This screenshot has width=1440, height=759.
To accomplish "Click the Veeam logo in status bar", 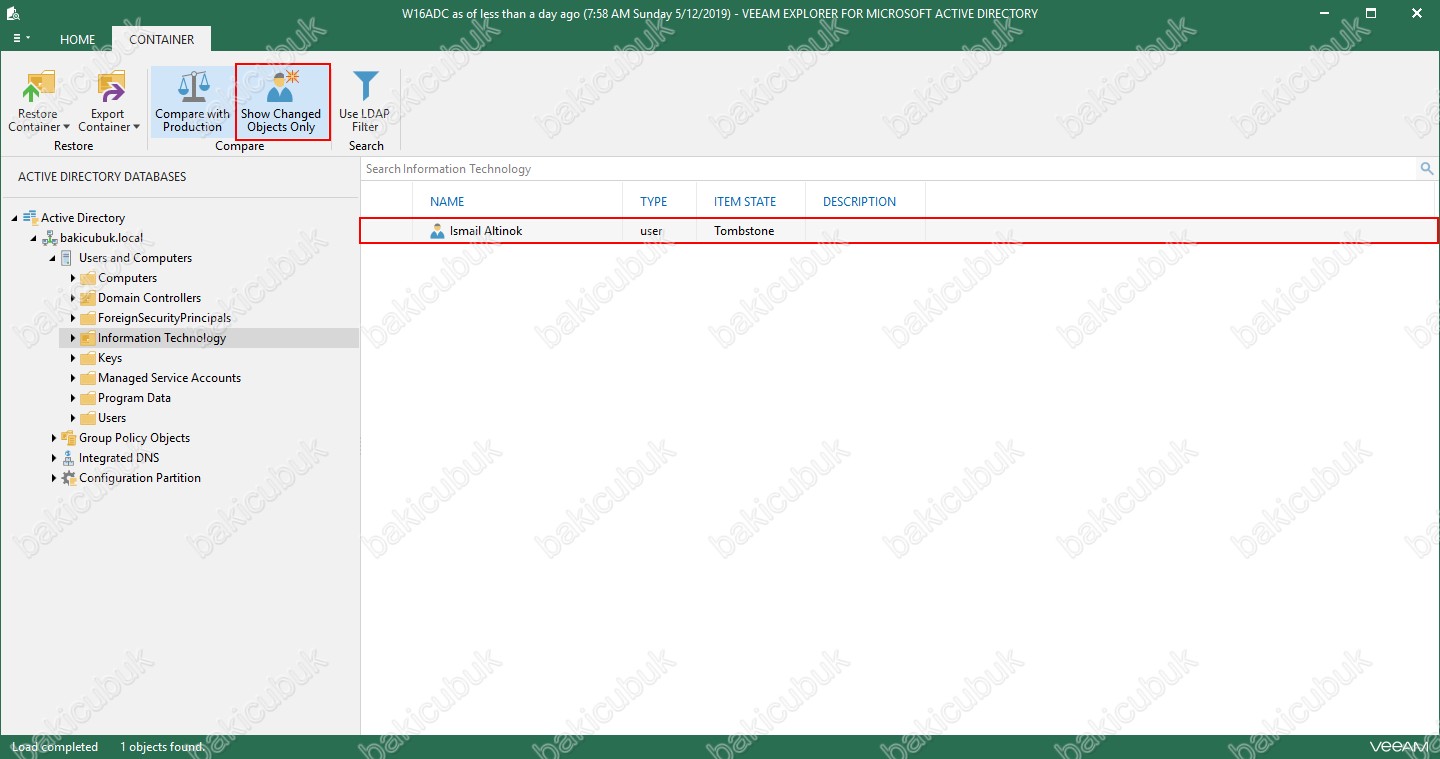I will coord(1400,747).
